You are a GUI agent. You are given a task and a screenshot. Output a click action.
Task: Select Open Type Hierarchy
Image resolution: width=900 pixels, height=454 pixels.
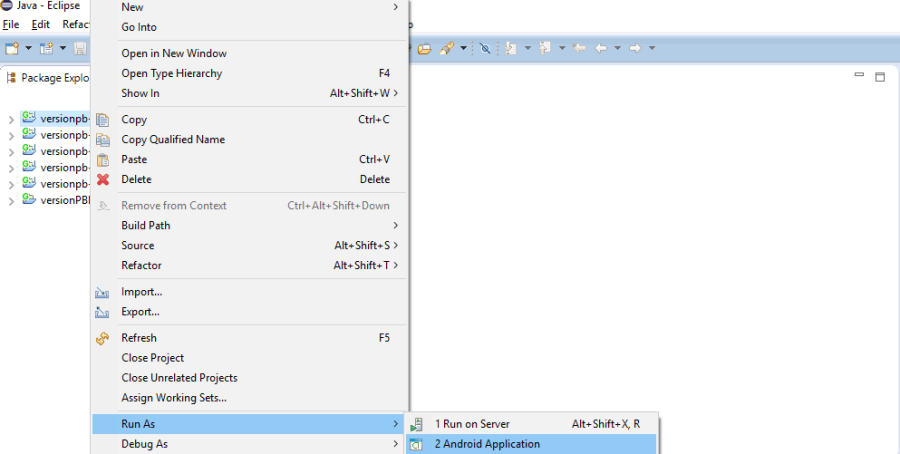pyautogui.click(x=250, y=73)
